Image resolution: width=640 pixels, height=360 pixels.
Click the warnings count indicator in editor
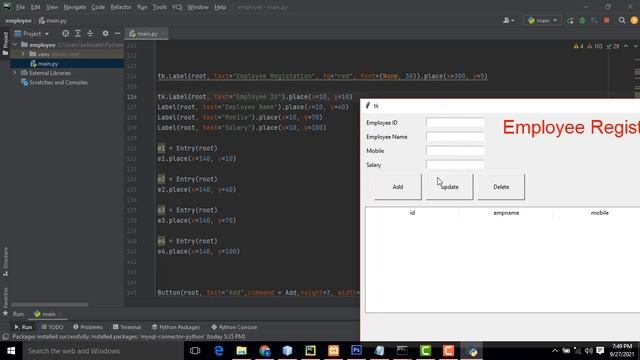[579, 46]
